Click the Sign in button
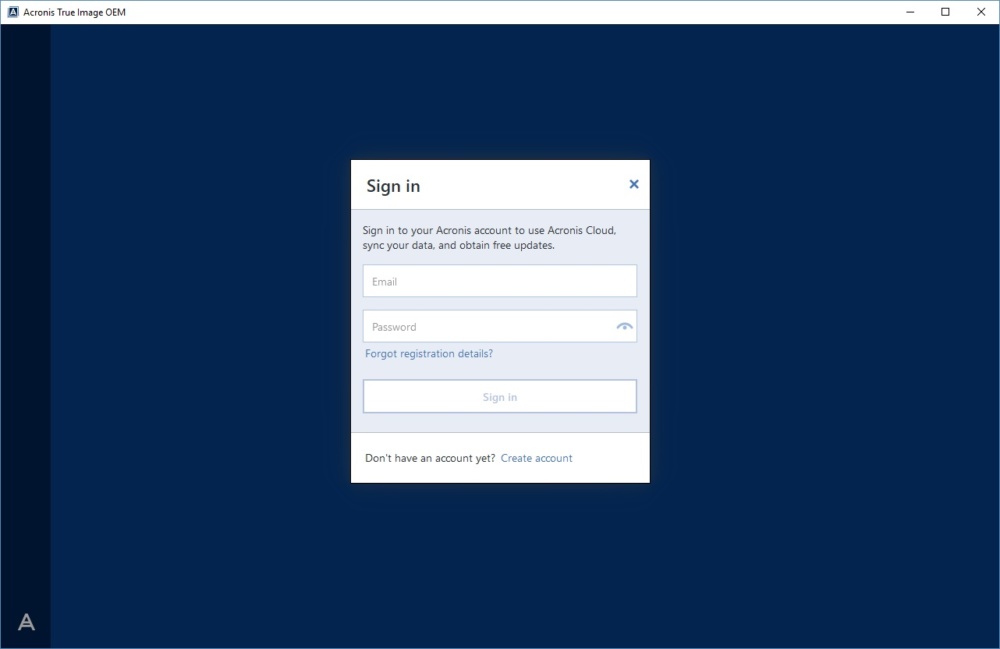 coord(499,397)
